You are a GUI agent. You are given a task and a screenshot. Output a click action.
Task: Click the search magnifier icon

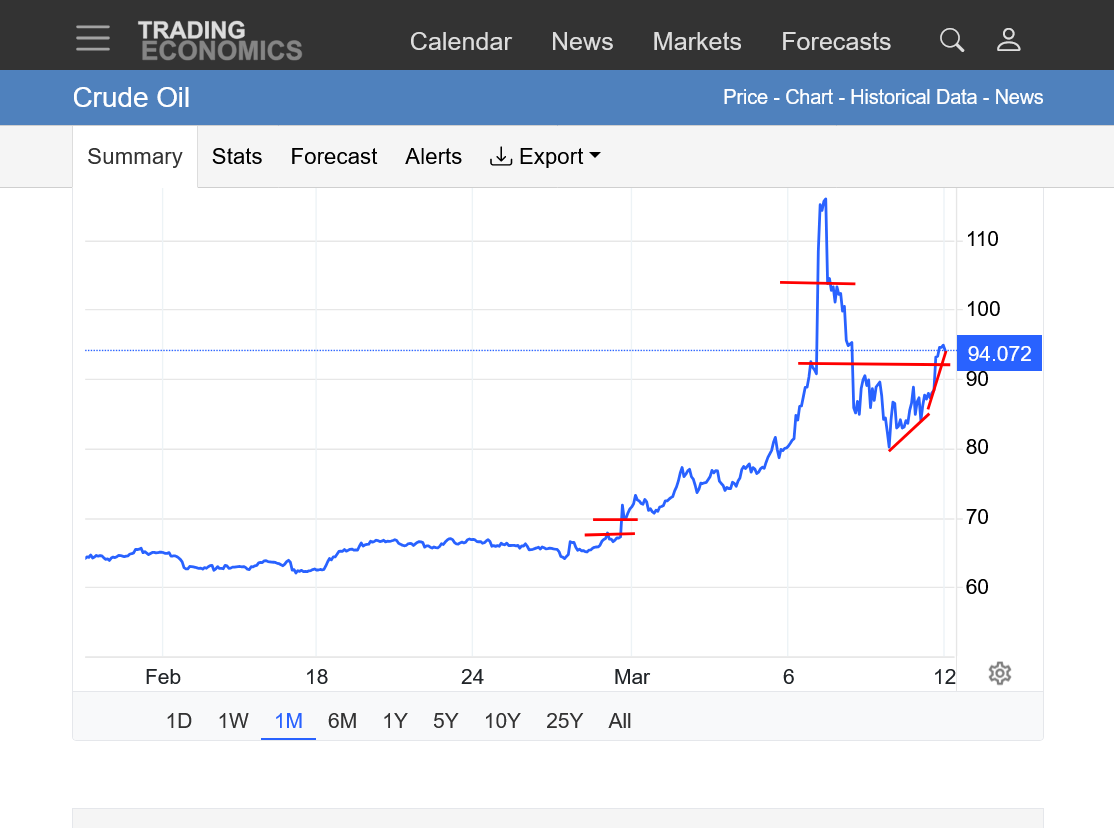[952, 40]
